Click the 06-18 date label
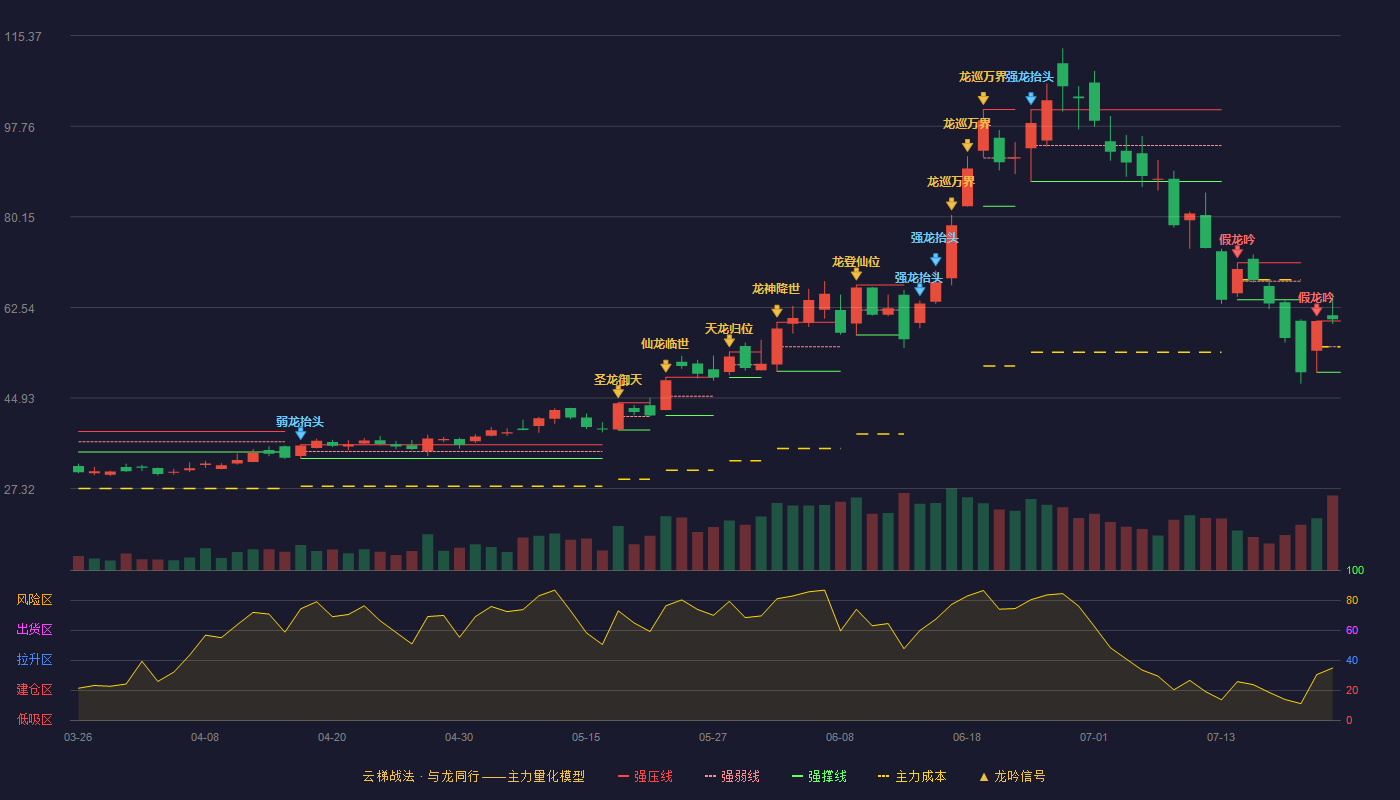 click(x=967, y=737)
